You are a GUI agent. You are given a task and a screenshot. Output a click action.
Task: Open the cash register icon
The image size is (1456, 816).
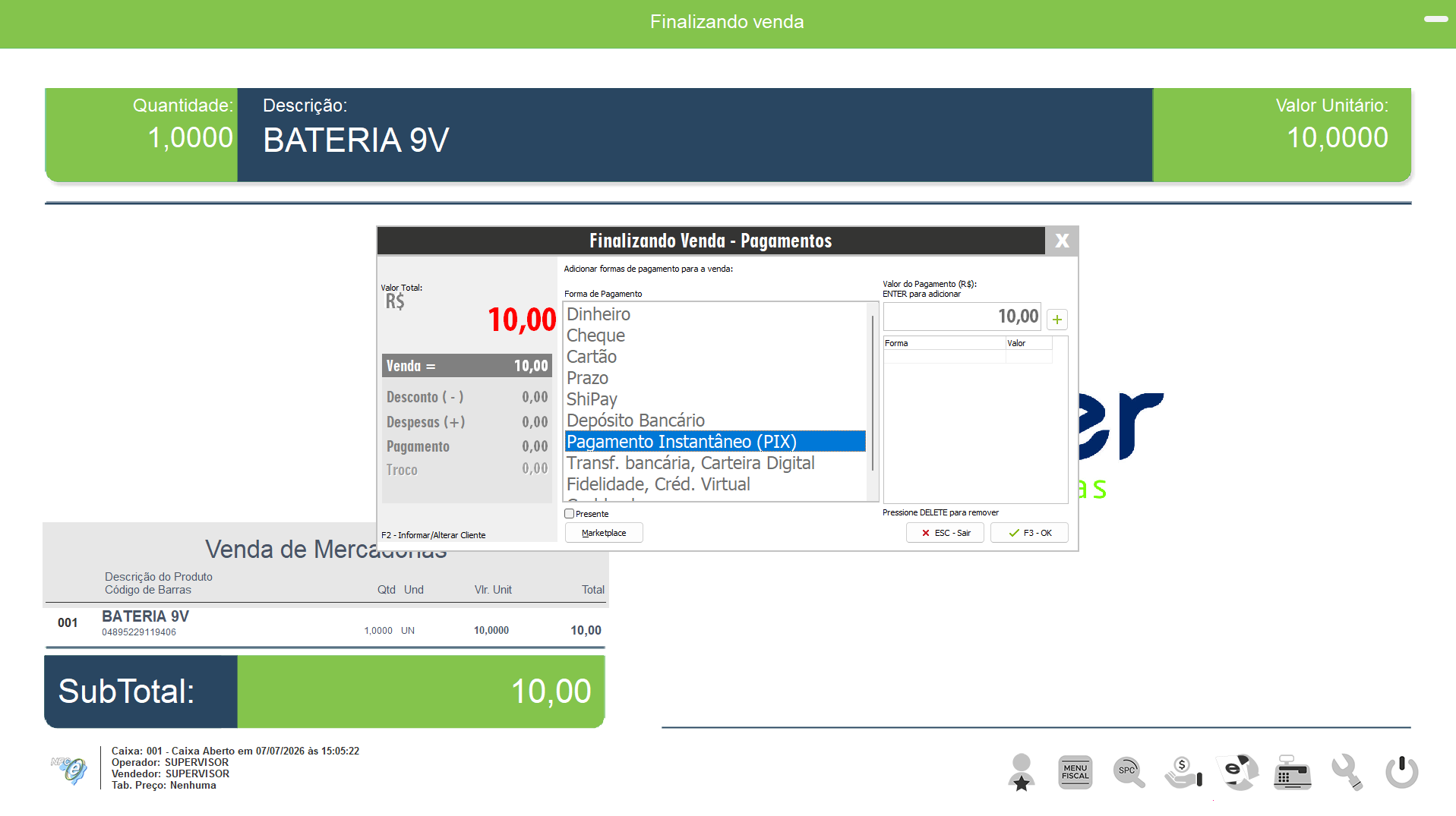[x=1292, y=772]
